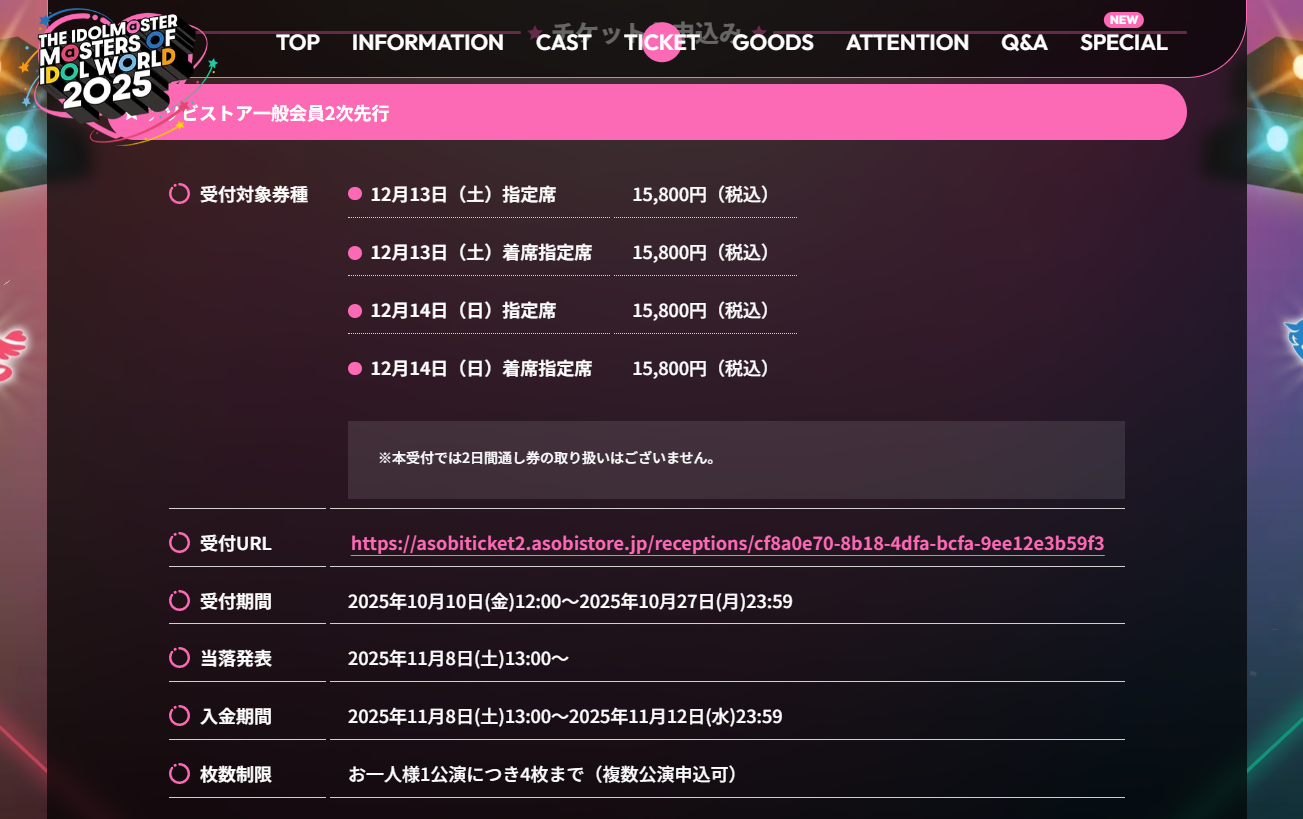Click the payment period ending 2025年11月12日
The height and width of the screenshot is (819, 1303).
pyautogui.click(x=565, y=716)
